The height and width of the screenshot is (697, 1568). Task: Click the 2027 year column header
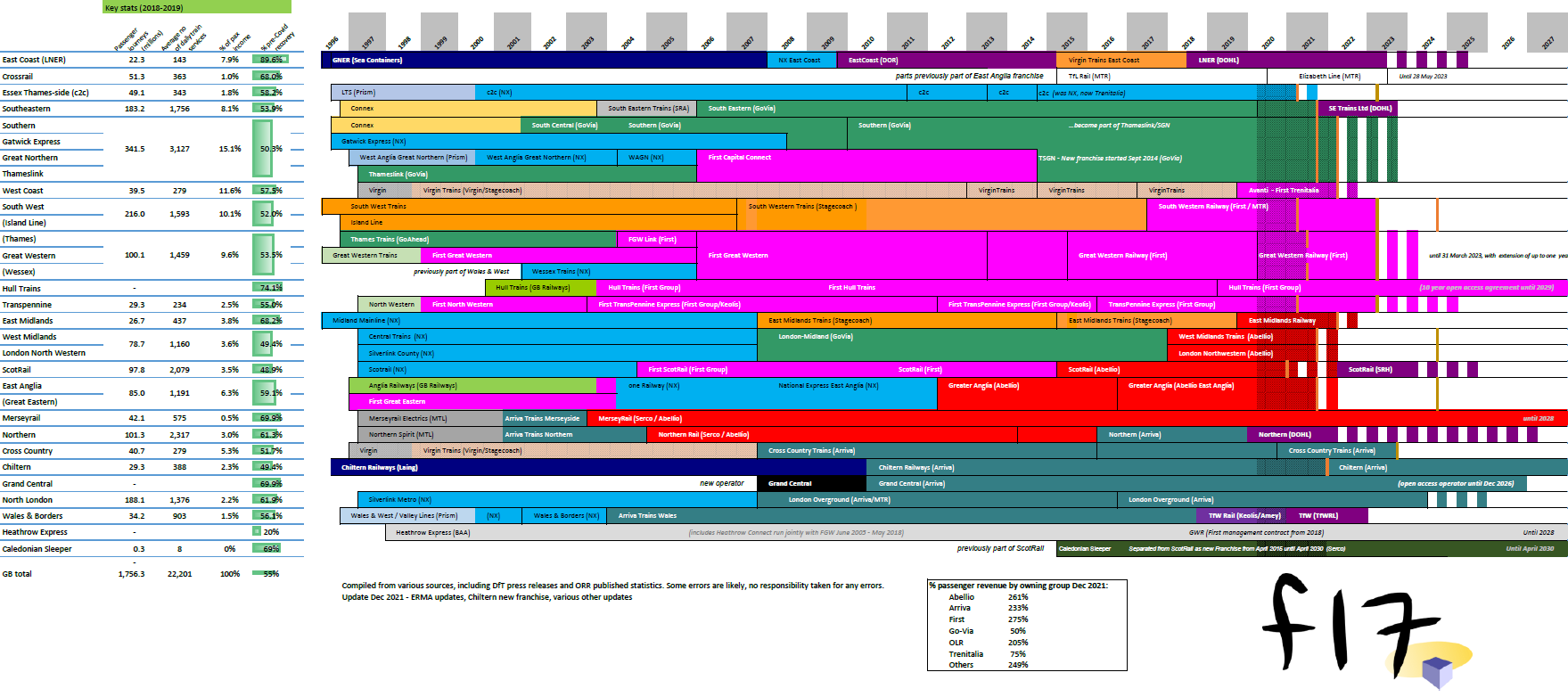pyautogui.click(x=1547, y=32)
